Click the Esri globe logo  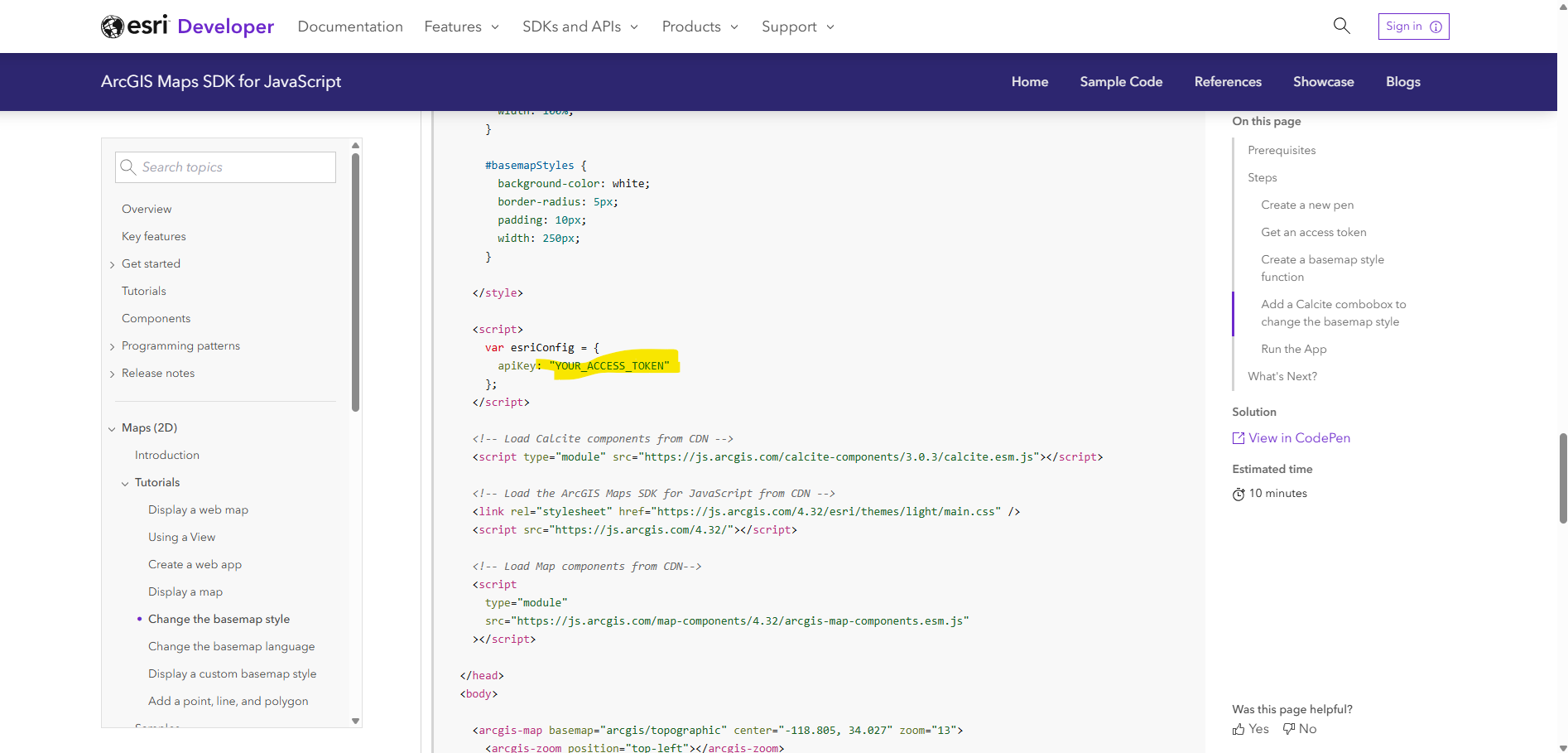coord(113,26)
